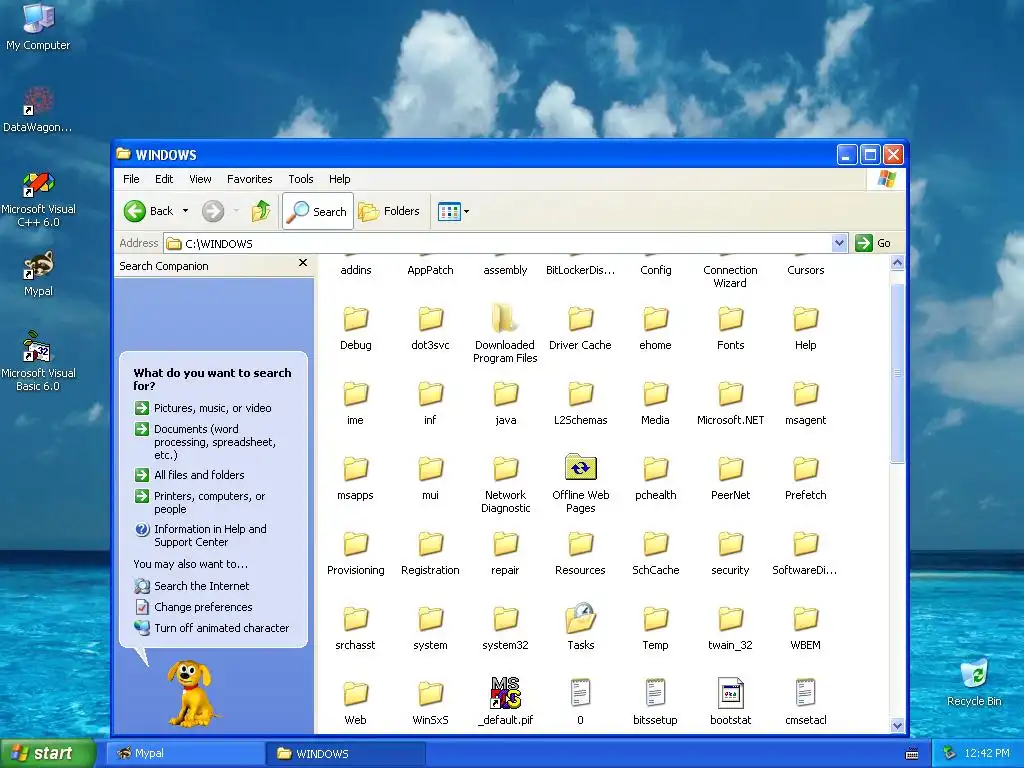This screenshot has width=1024, height=768.
Task: Select the Debug folder
Action: (x=356, y=328)
